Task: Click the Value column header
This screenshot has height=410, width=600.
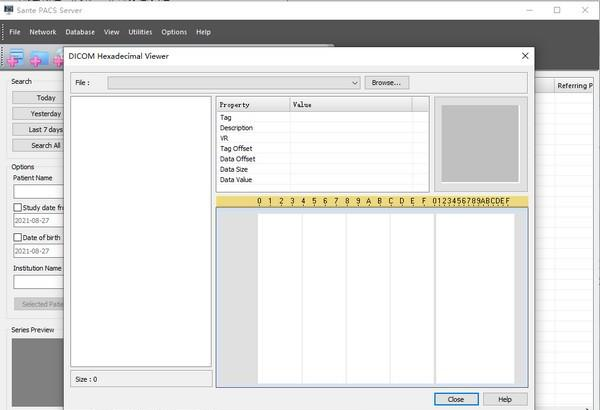Action: pos(351,105)
